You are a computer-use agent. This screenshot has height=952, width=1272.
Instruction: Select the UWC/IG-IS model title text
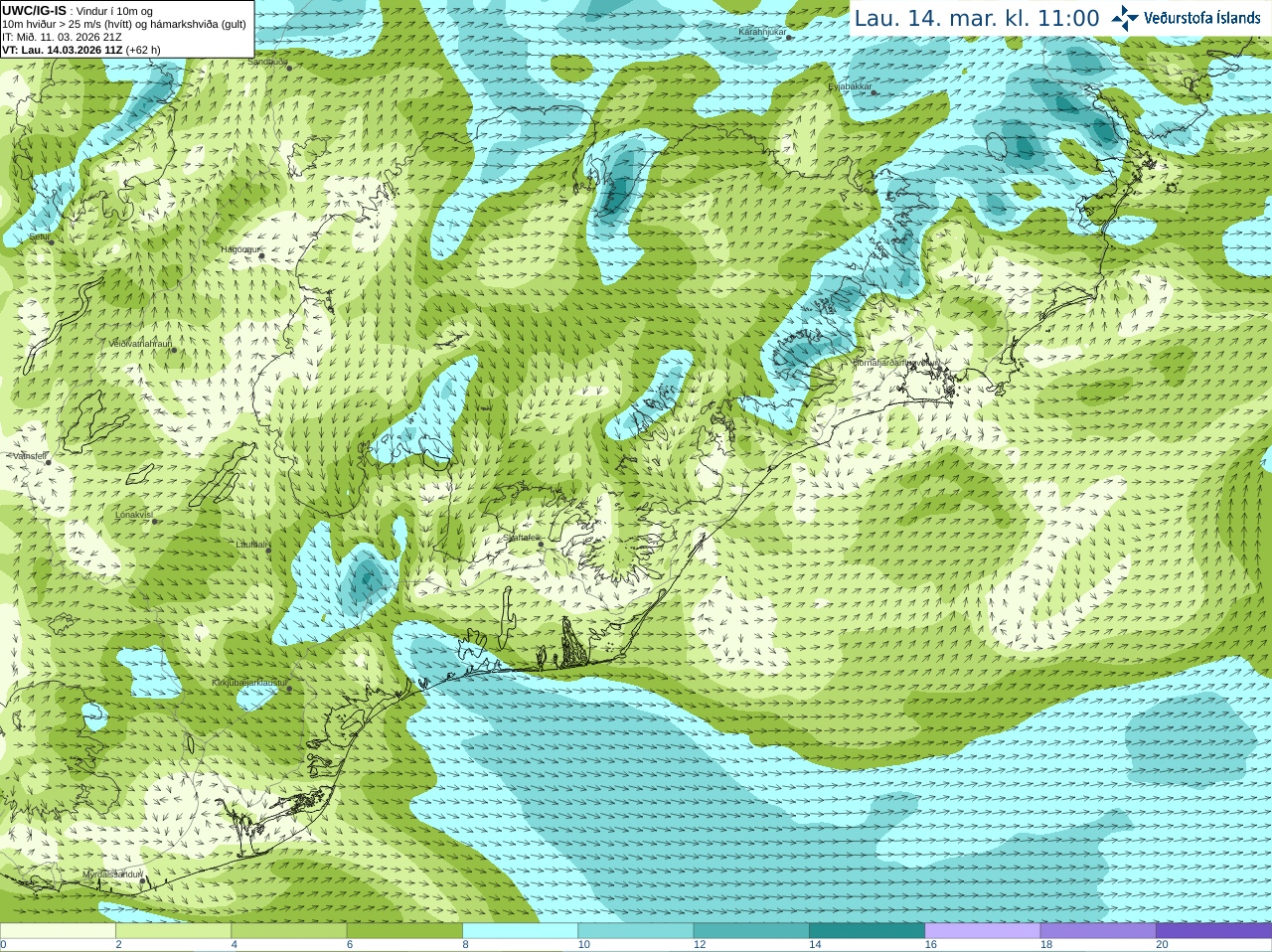pos(35,10)
